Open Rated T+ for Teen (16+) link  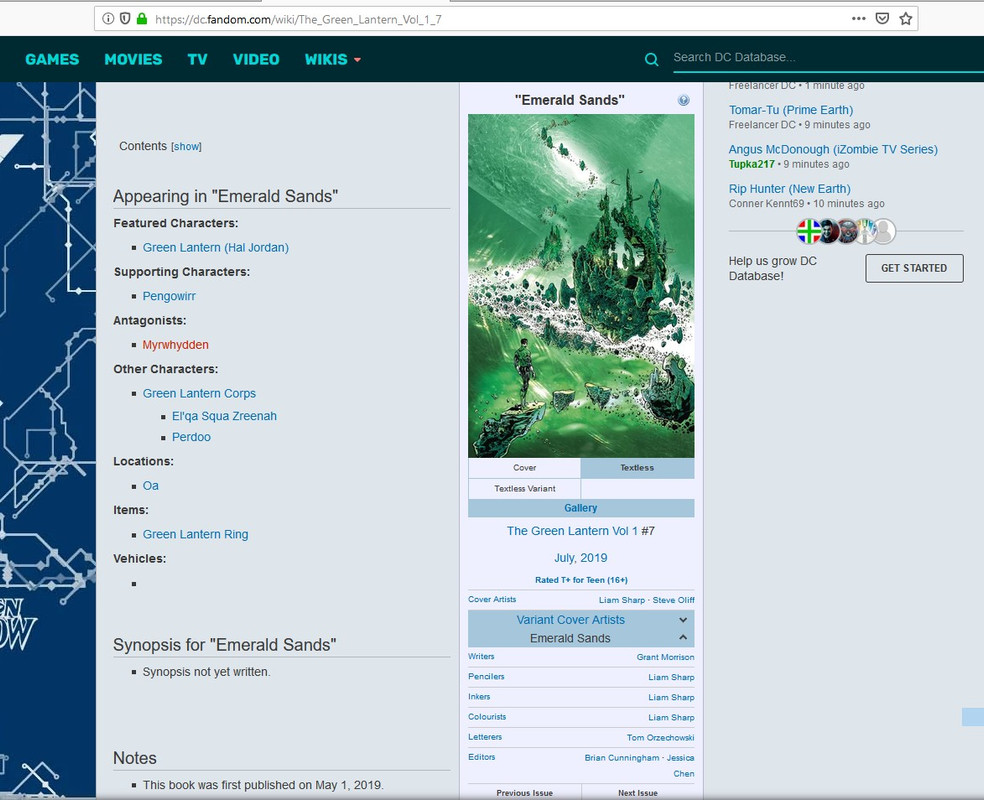pos(581,580)
